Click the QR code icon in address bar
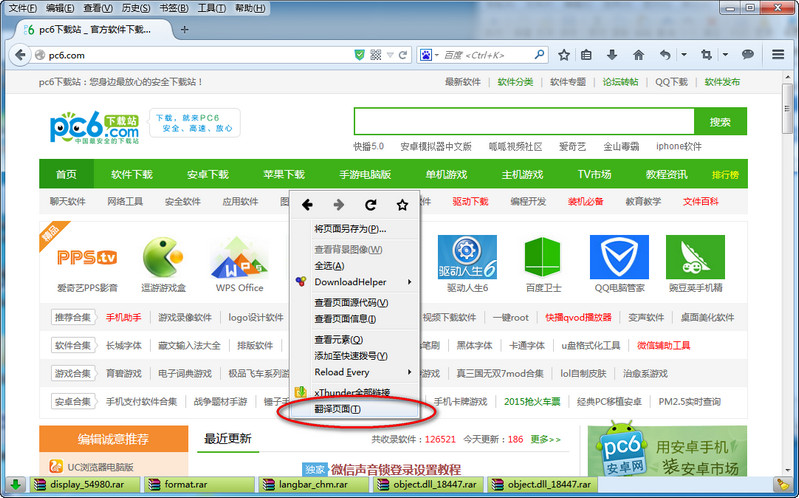The image size is (799, 498). (376, 55)
